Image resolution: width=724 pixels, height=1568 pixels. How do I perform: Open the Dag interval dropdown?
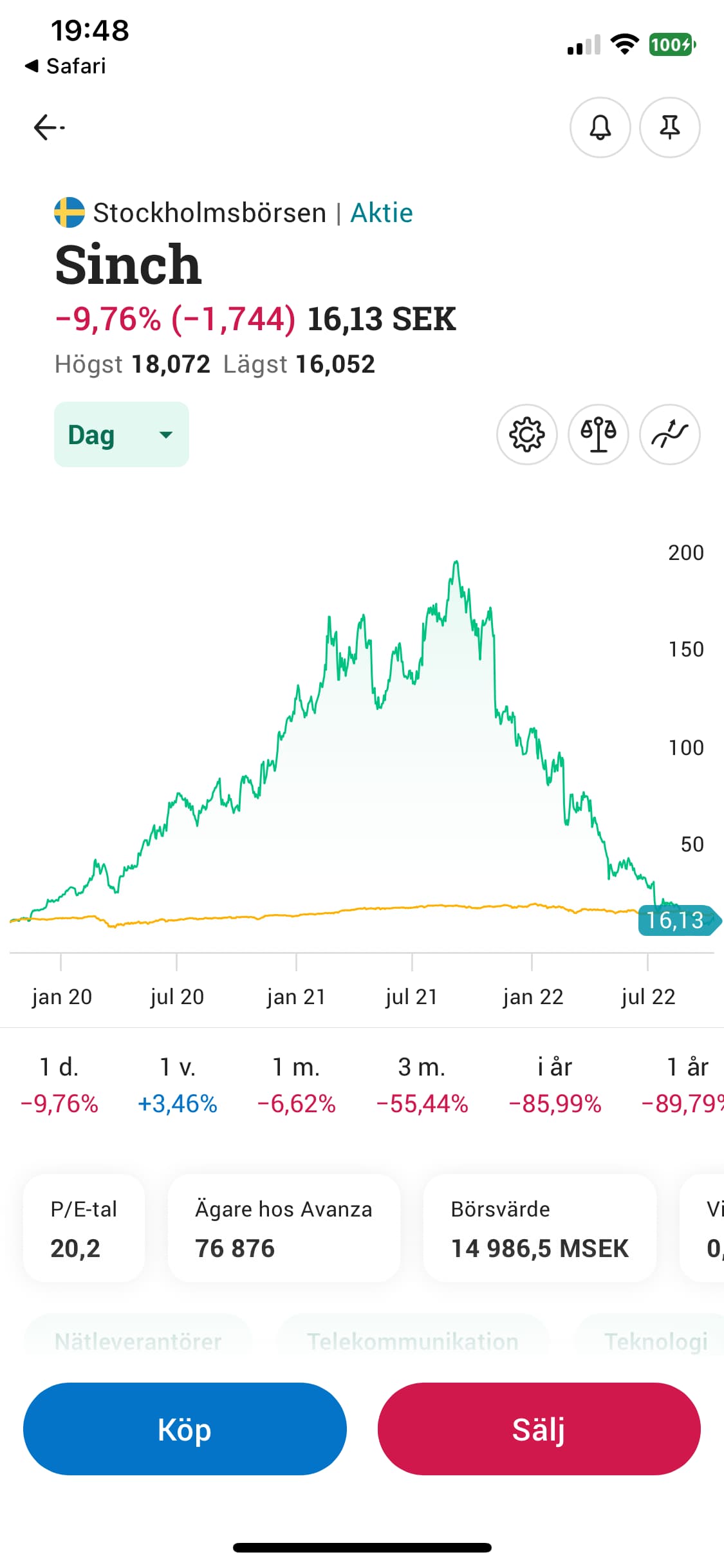(121, 434)
